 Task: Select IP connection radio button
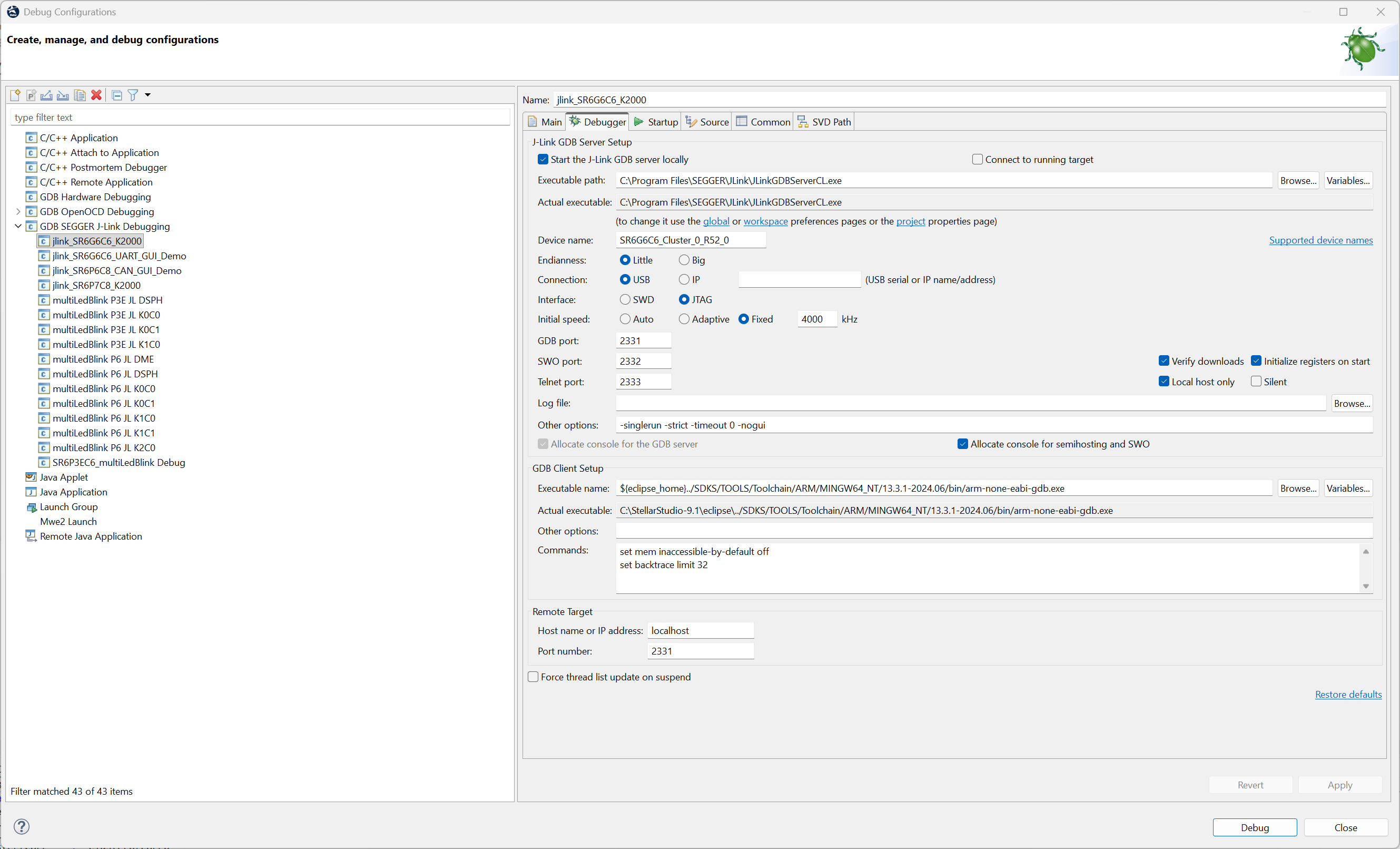click(684, 280)
